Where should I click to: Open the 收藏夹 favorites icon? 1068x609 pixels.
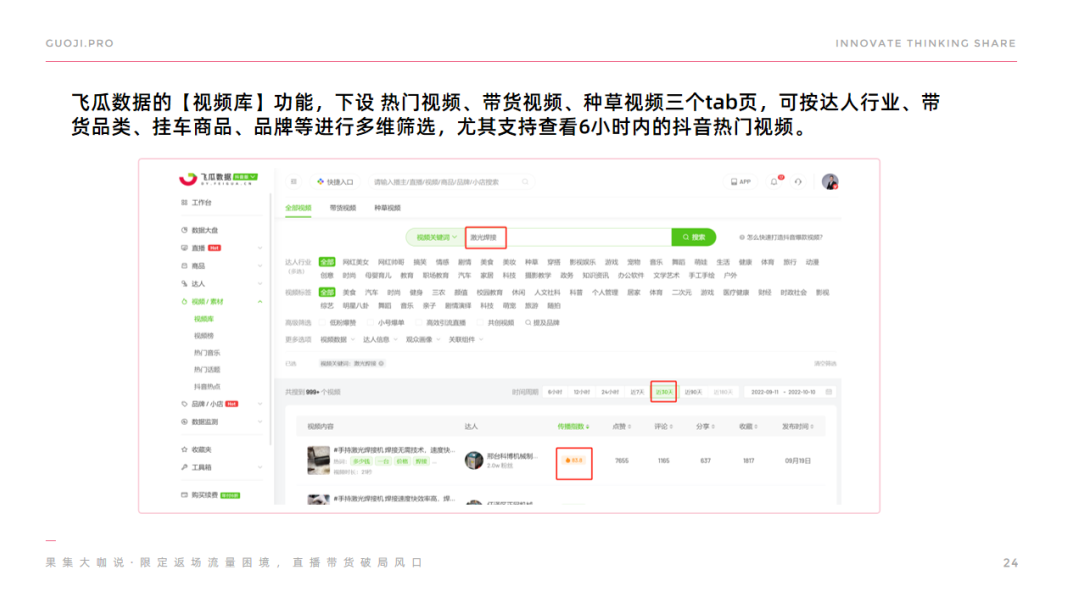183,449
